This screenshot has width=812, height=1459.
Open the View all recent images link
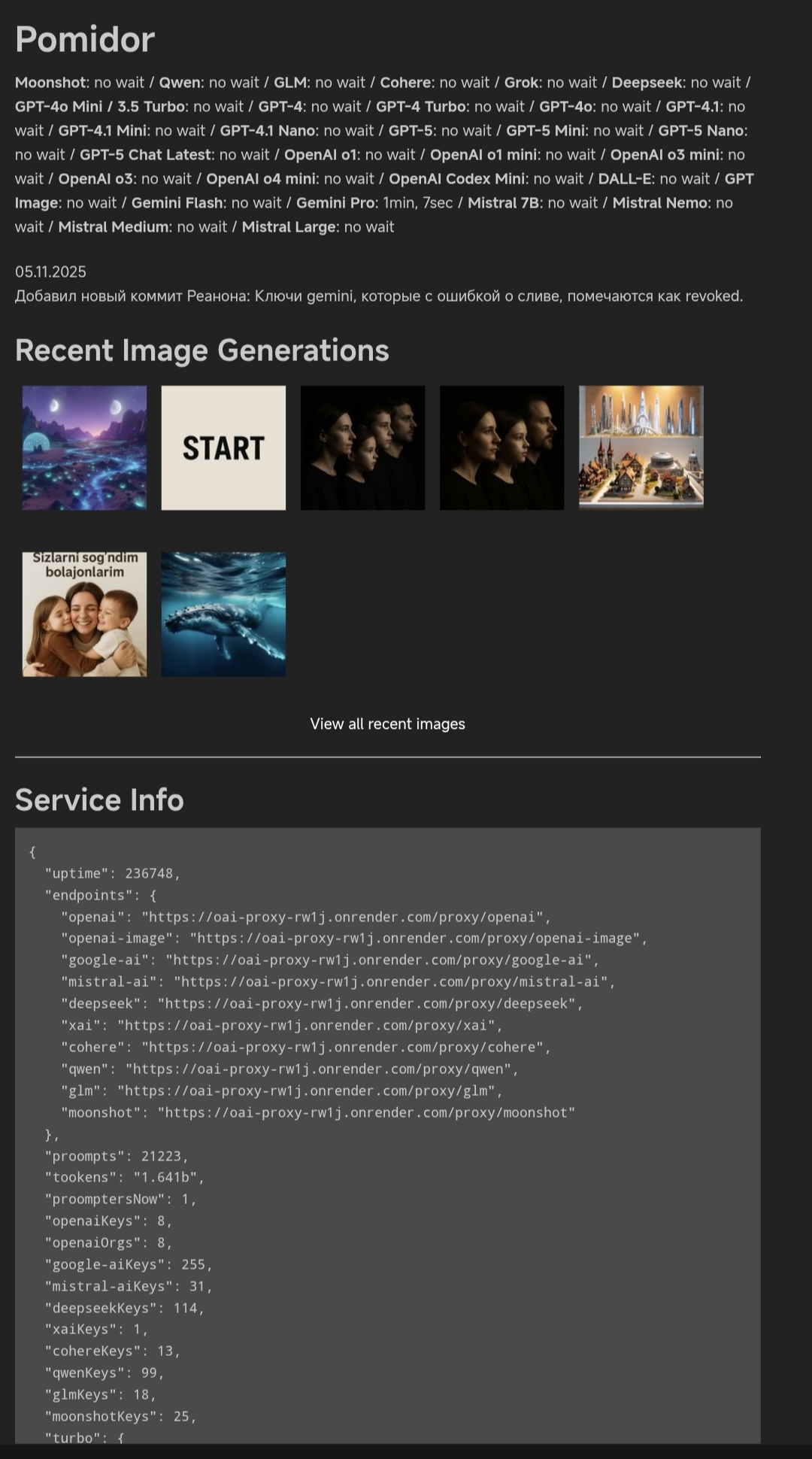tap(387, 723)
